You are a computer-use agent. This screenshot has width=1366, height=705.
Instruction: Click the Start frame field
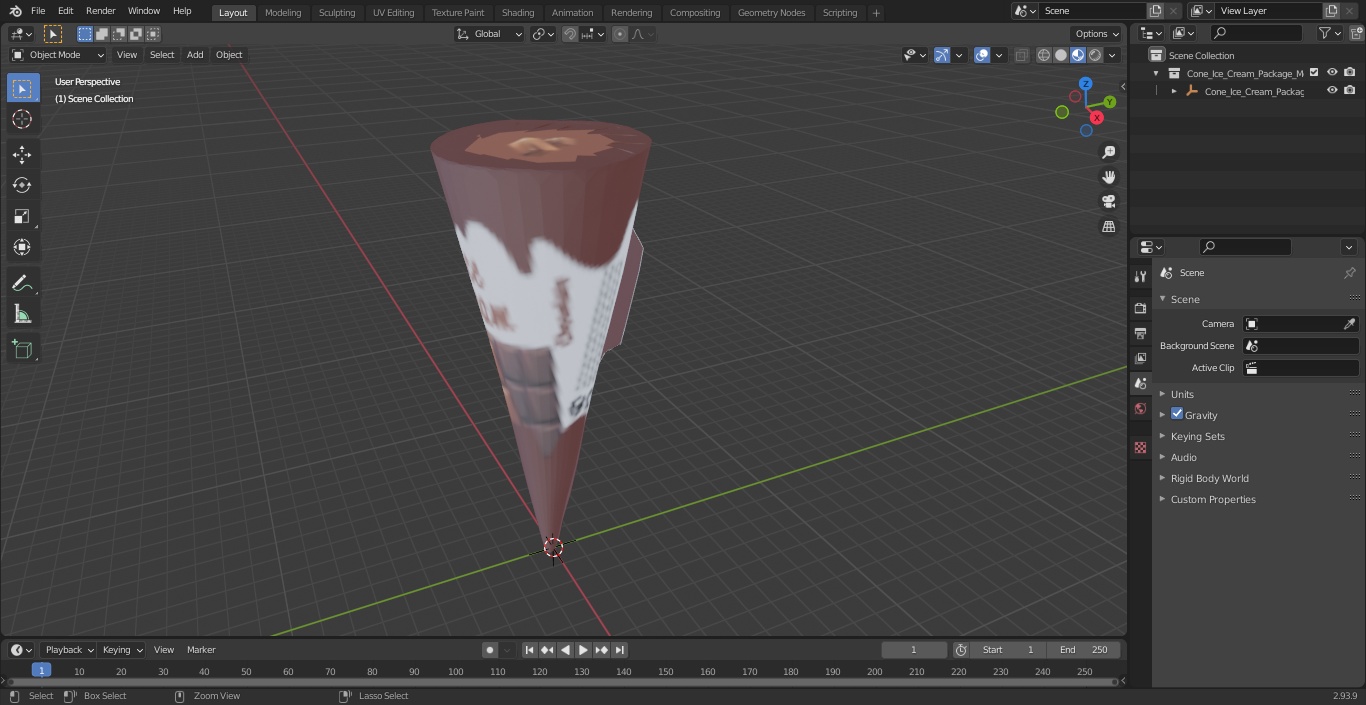1008,650
